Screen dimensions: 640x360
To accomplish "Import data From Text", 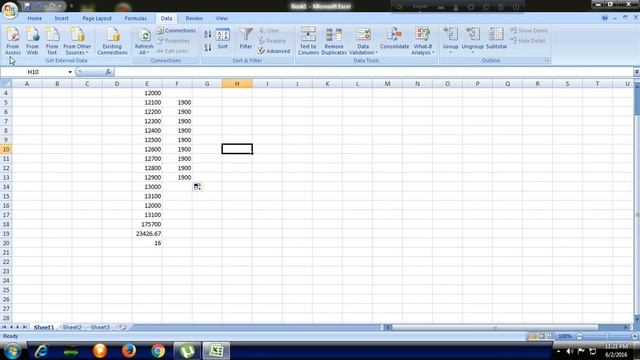I will [52, 41].
